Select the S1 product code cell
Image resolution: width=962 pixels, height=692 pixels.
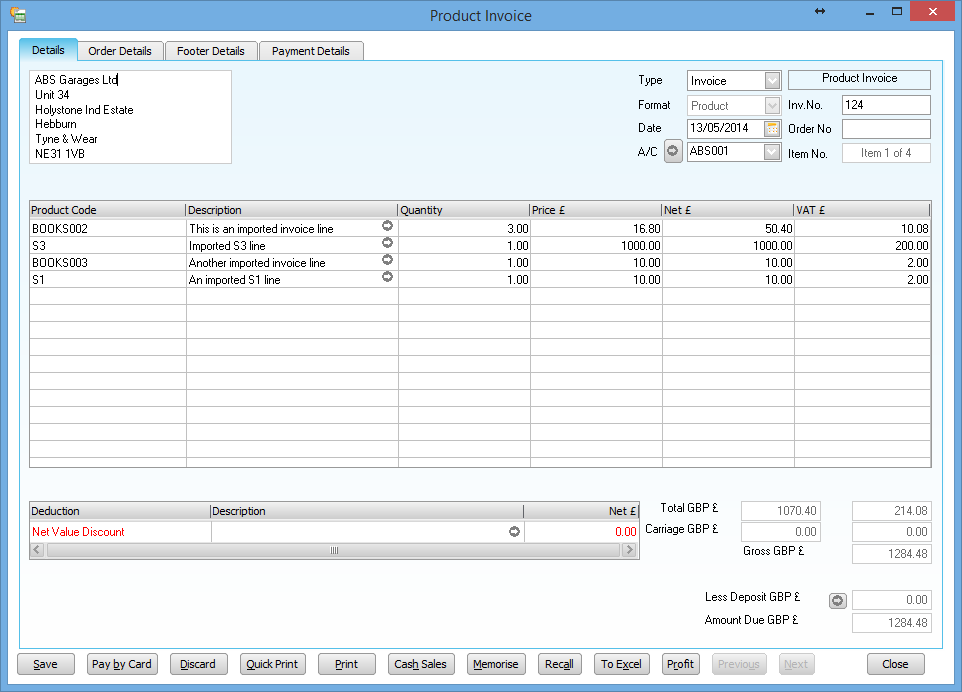(108, 280)
